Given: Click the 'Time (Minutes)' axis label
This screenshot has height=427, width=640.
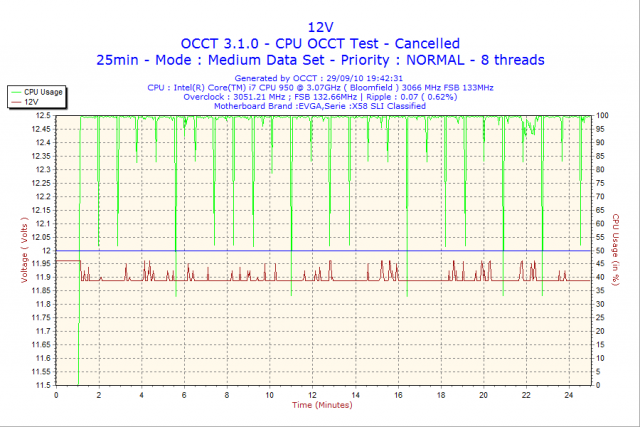Looking at the screenshot, I should 322,405.
